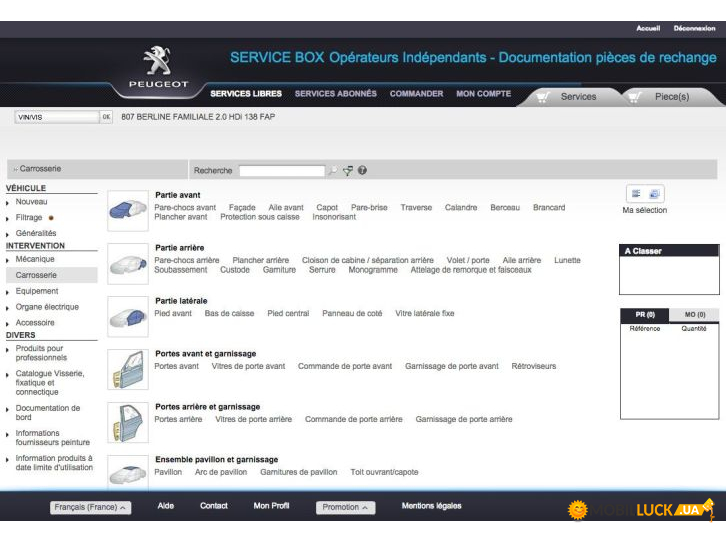Switch to the MO (0) tab
Viewport: 726px width, 542px height.
click(x=694, y=314)
